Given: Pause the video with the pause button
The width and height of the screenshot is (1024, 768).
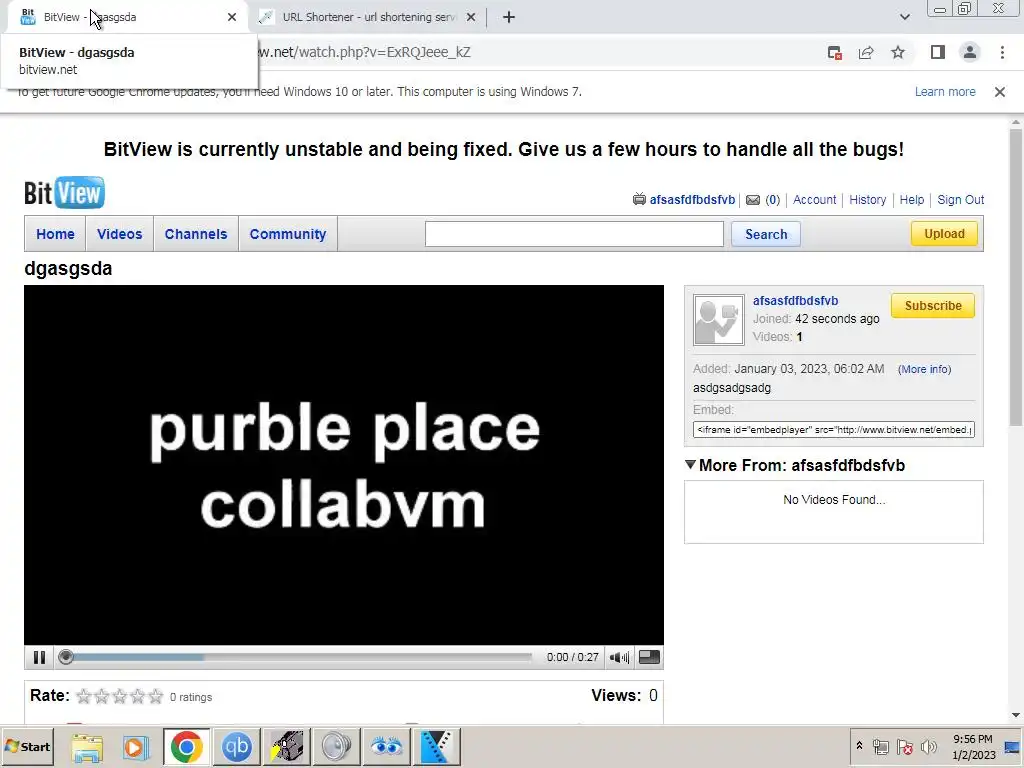Looking at the screenshot, I should click(x=39, y=657).
